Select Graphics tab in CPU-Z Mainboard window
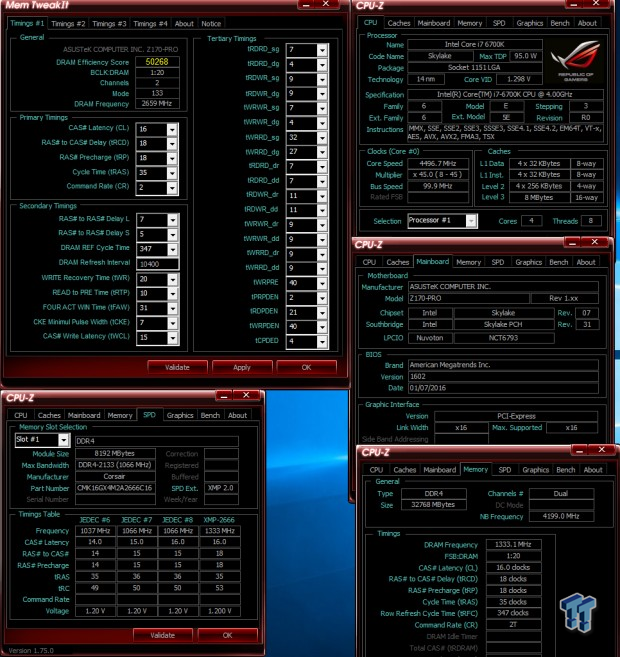This screenshot has height=657, width=620. (x=529, y=262)
